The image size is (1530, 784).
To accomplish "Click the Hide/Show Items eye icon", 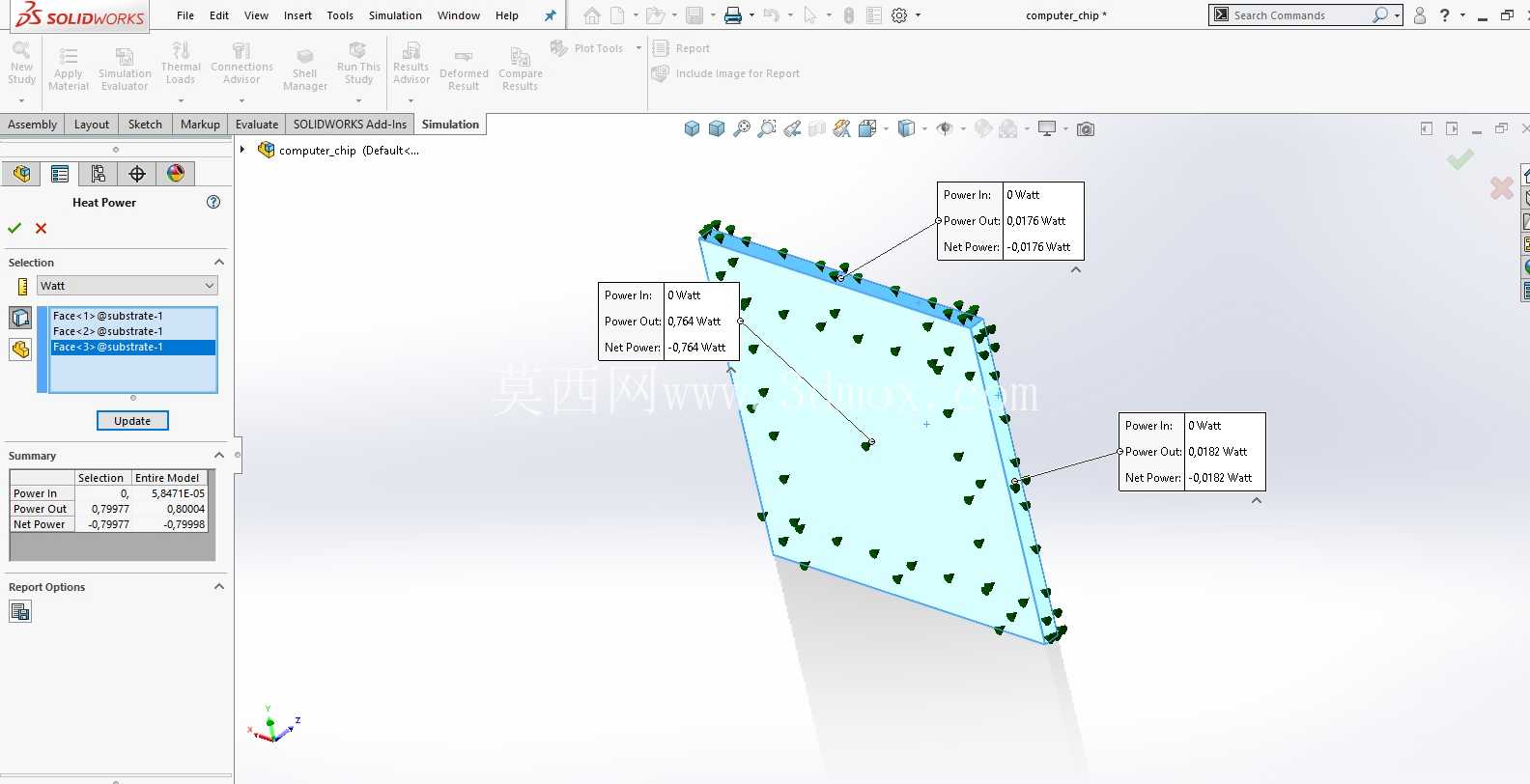I will coord(945,128).
